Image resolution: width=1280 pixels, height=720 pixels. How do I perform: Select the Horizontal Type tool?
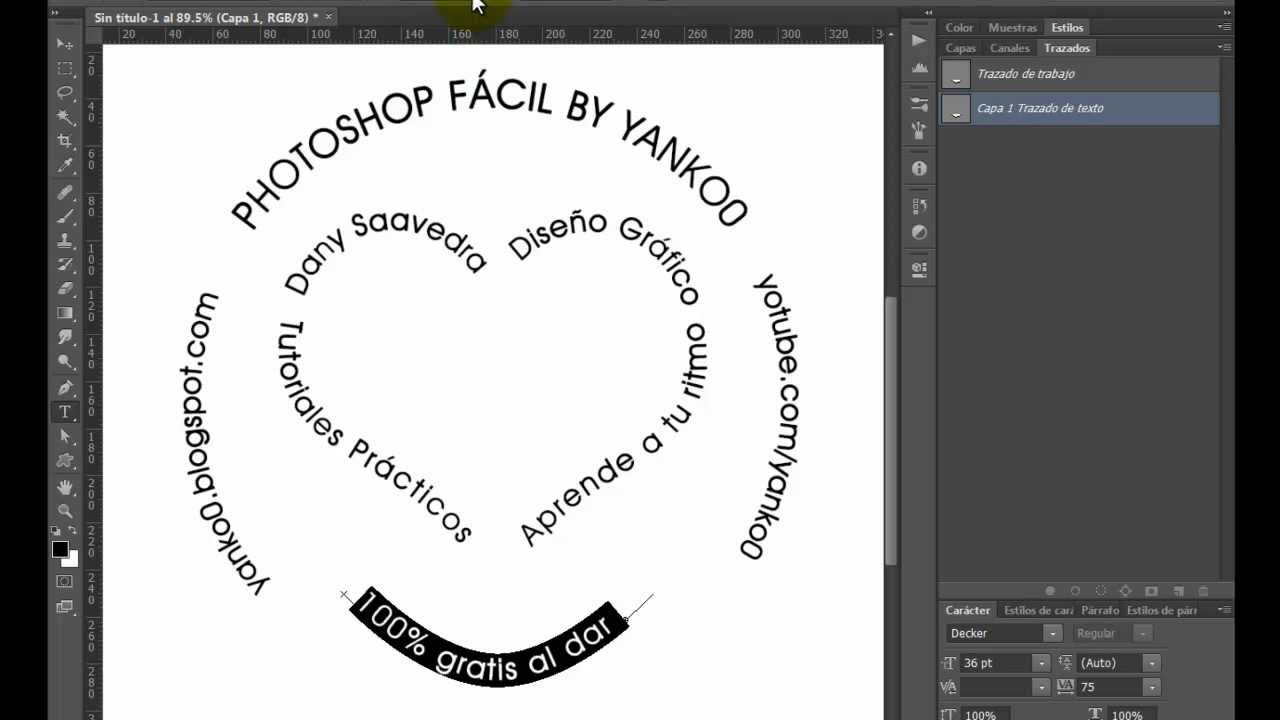point(65,412)
